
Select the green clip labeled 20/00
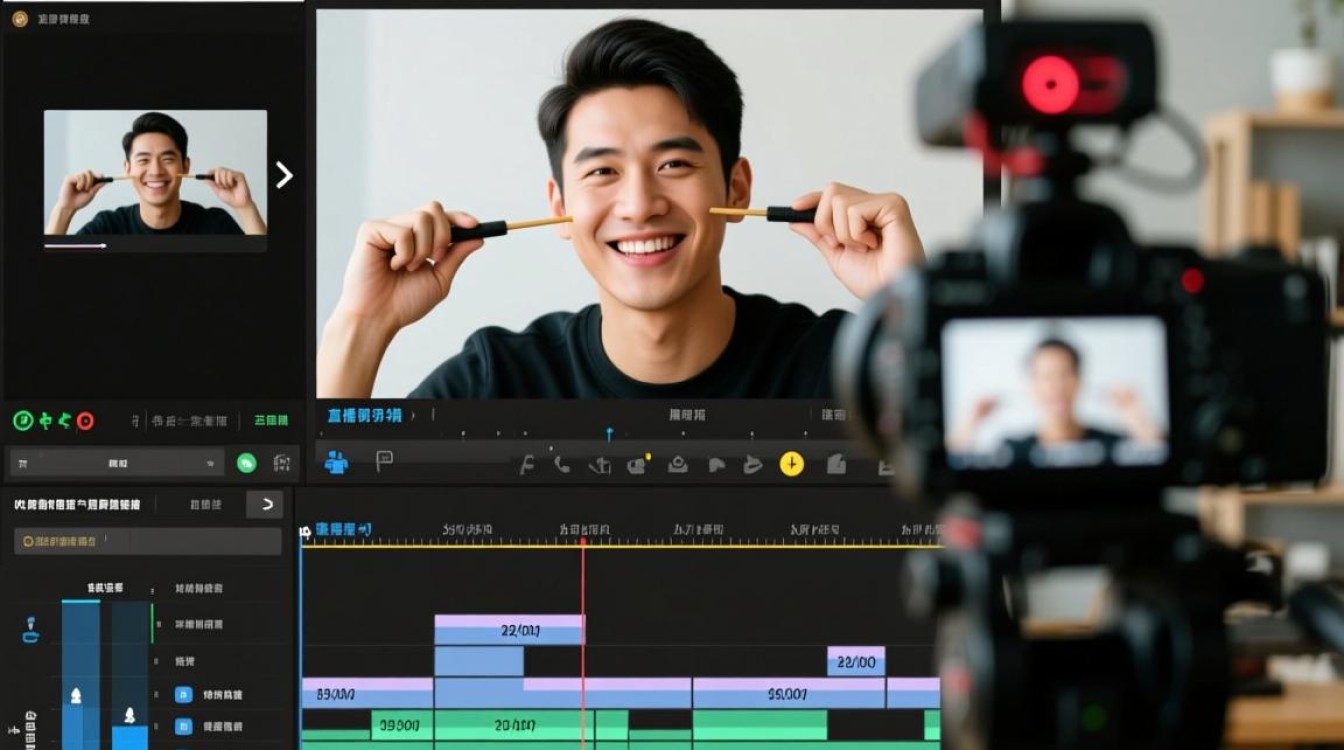514,725
